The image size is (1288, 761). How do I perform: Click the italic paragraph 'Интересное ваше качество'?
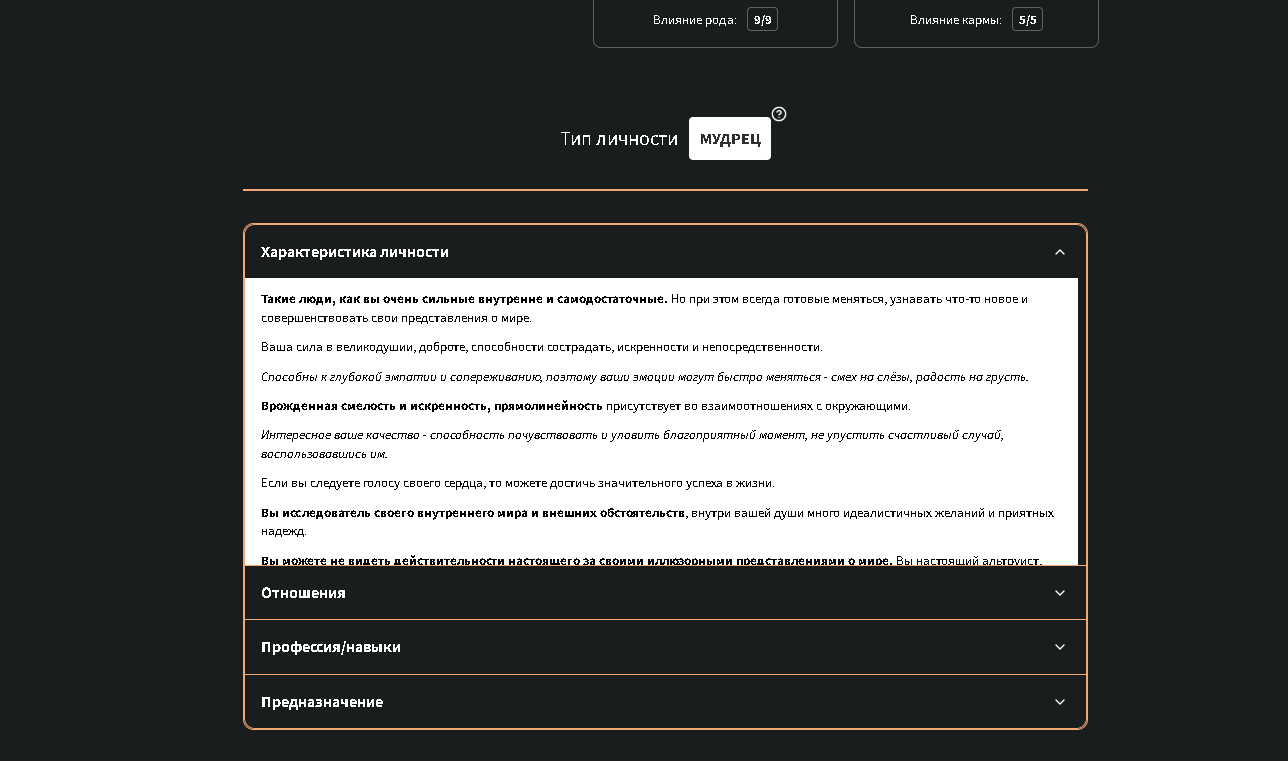pos(632,444)
